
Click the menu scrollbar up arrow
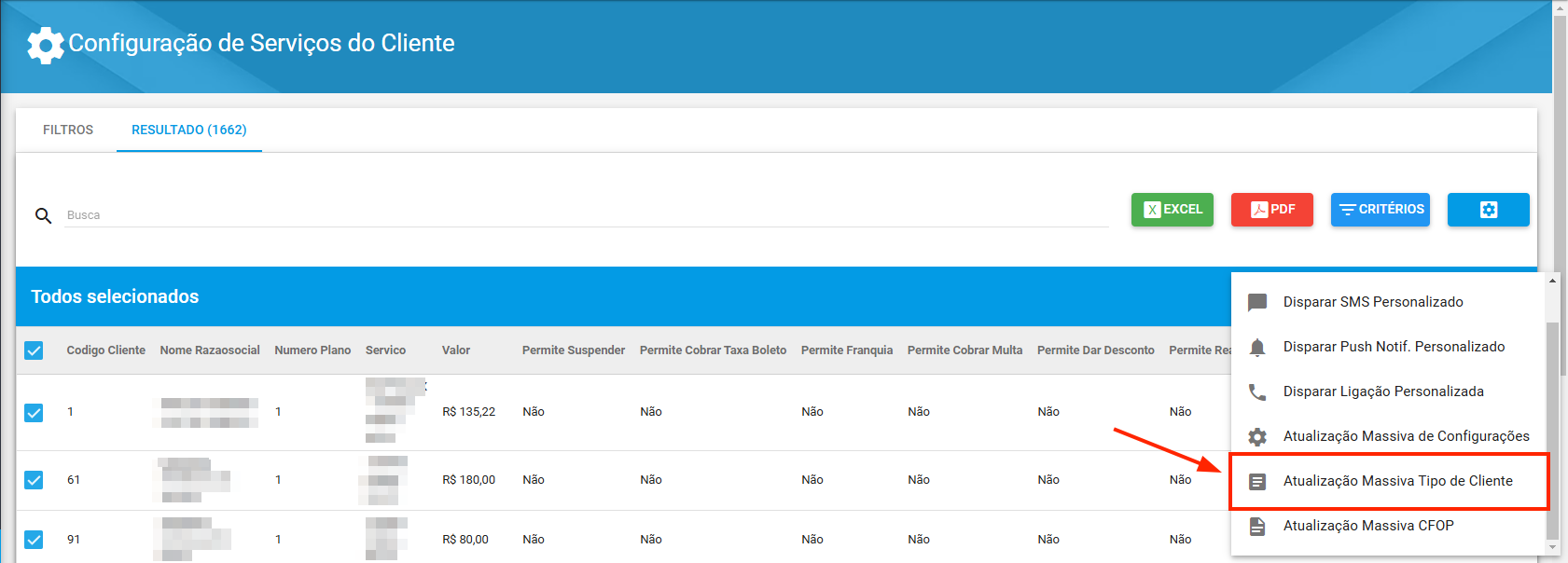[x=1552, y=281]
